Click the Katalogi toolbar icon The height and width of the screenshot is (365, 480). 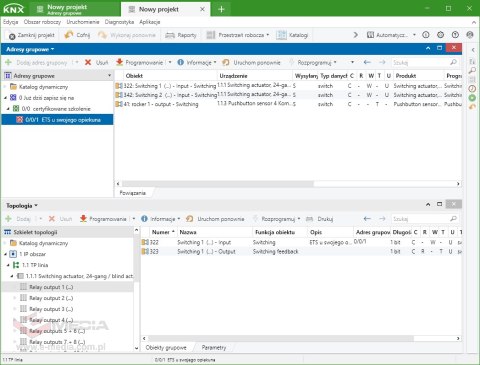click(x=281, y=35)
